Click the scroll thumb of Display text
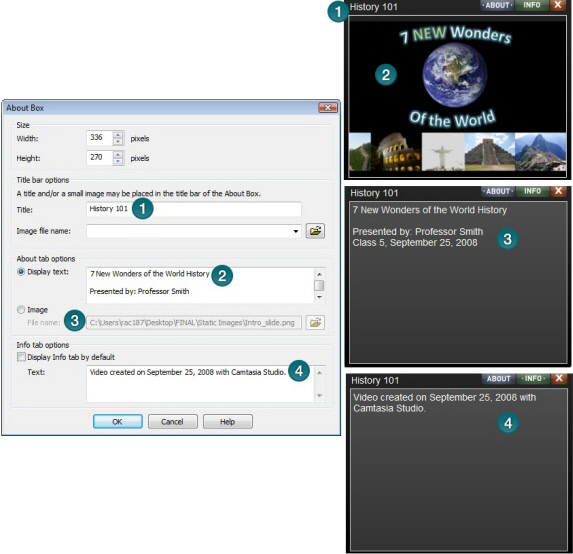 click(x=319, y=285)
